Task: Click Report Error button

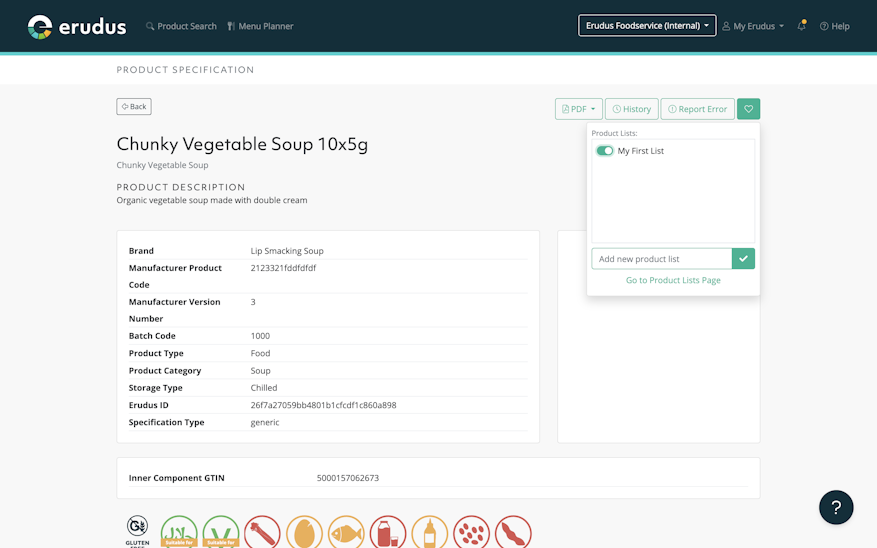Action: (x=697, y=109)
